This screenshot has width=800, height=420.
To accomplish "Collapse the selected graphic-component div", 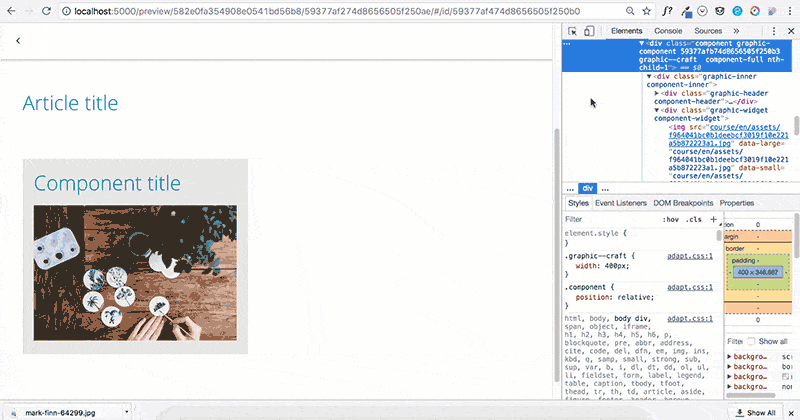I will (x=642, y=43).
